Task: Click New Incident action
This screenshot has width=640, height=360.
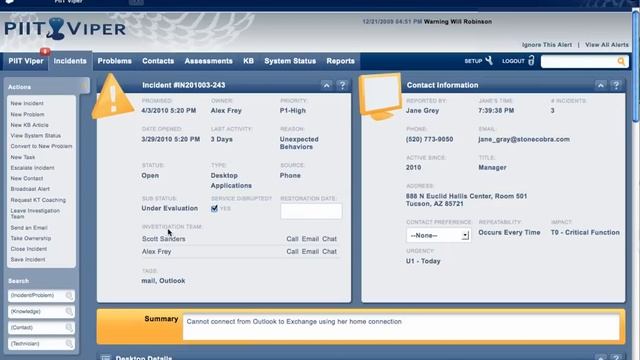Action: pyautogui.click(x=27, y=103)
